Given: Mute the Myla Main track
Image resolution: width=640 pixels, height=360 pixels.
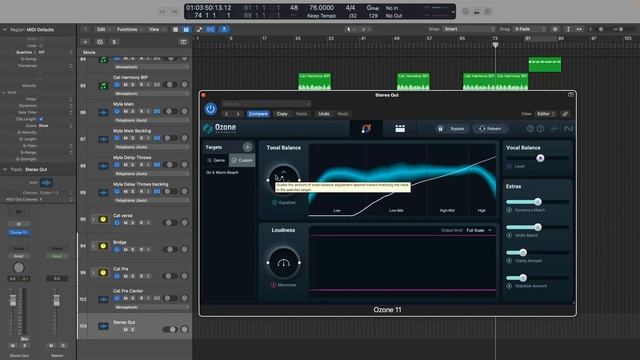Looking at the screenshot, I should click(125, 111).
